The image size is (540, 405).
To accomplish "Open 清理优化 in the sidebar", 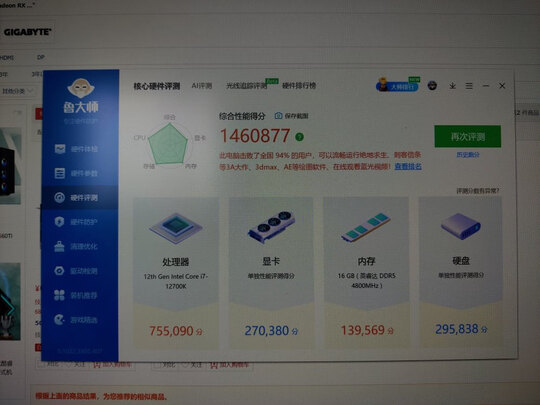I will 76,246.
